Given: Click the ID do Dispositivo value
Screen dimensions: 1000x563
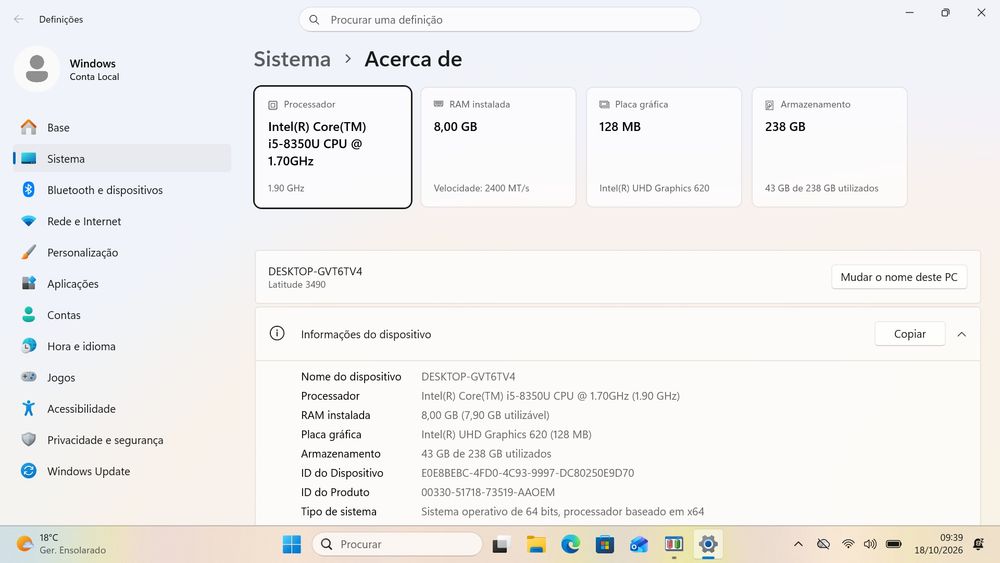Looking at the screenshot, I should (x=527, y=473).
